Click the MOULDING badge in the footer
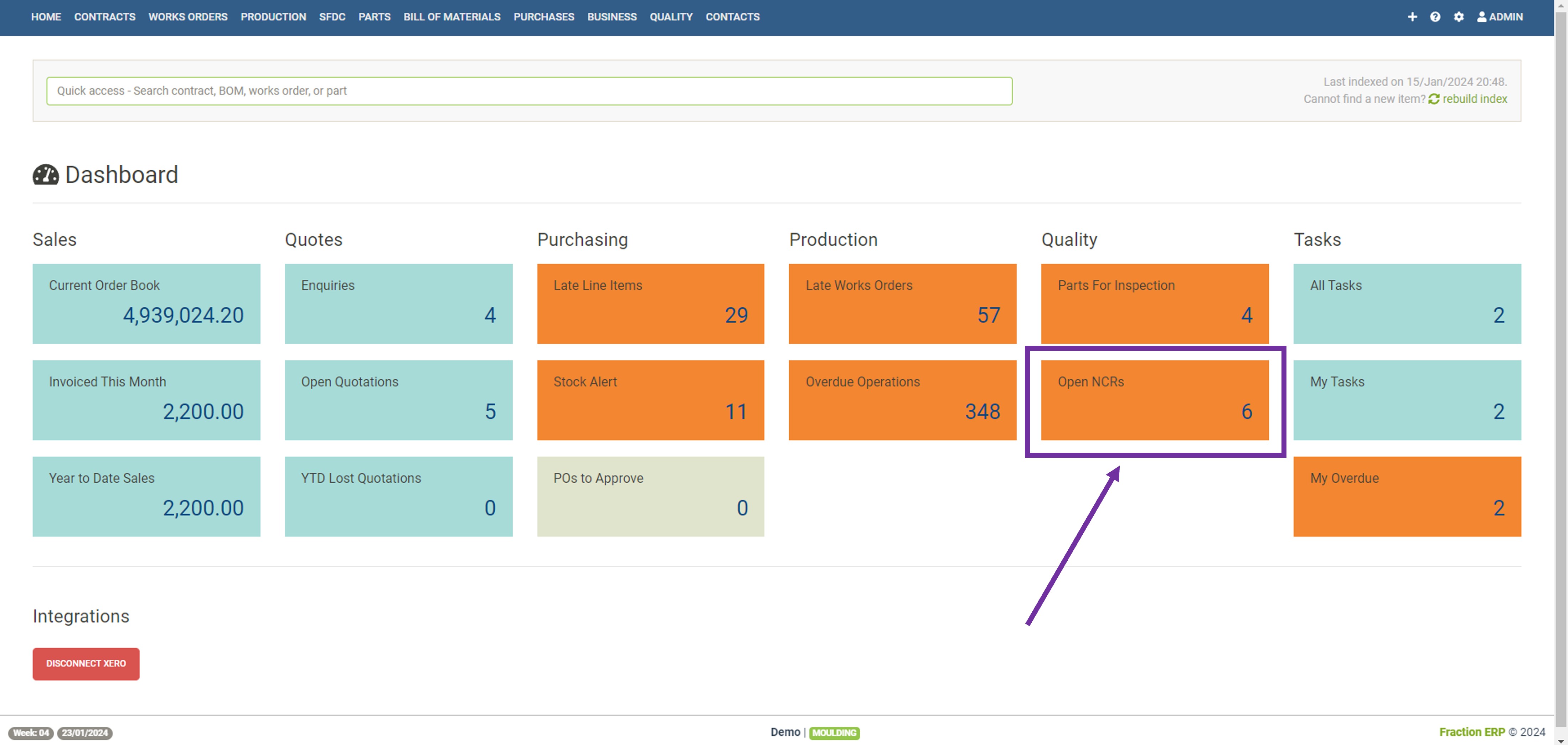Image resolution: width=1568 pixels, height=745 pixels. [x=835, y=733]
